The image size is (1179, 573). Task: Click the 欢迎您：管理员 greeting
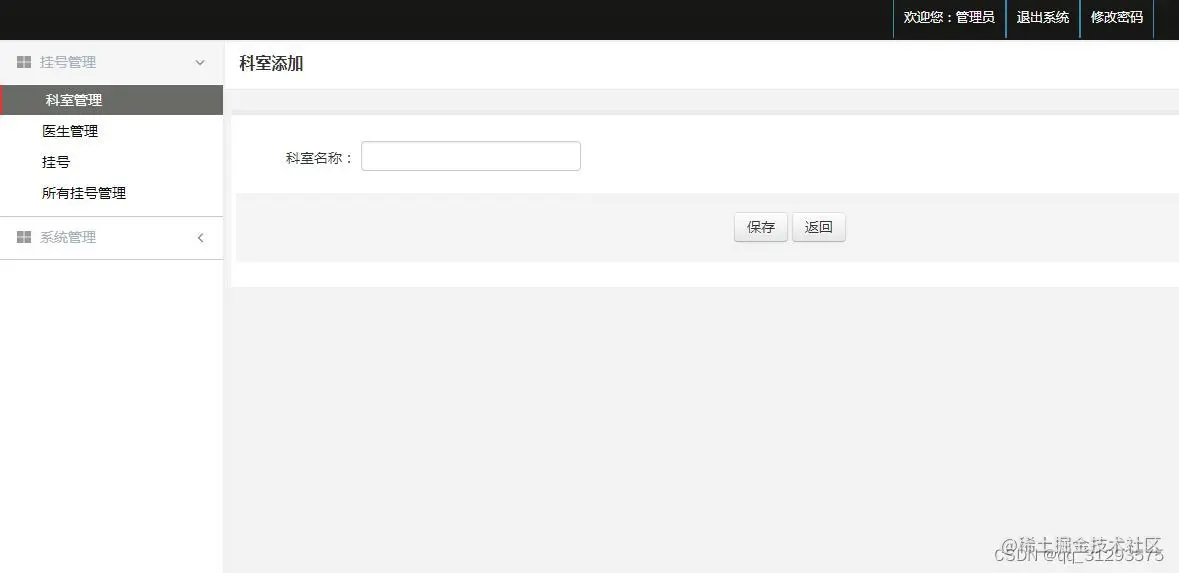[949, 17]
